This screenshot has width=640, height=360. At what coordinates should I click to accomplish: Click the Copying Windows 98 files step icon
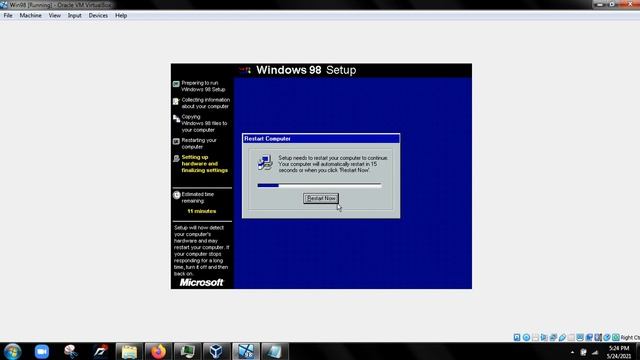click(x=176, y=118)
